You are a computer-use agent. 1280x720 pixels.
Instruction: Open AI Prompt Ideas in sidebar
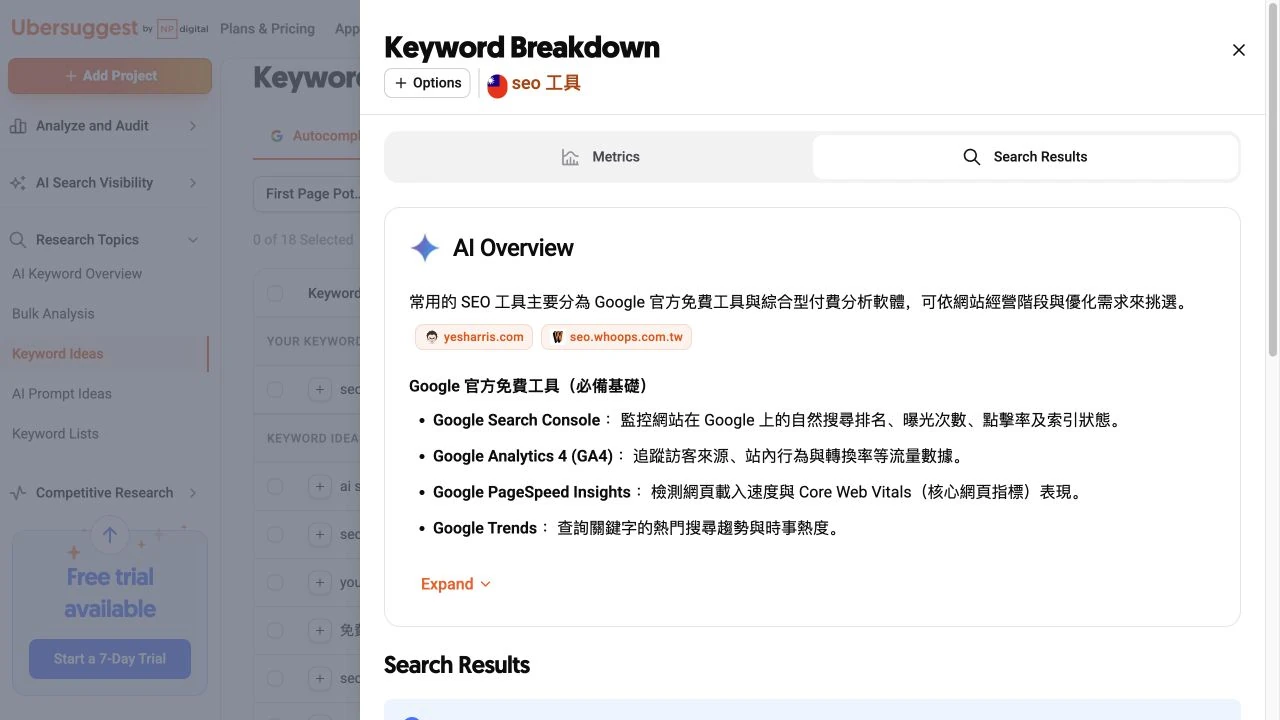click(62, 394)
